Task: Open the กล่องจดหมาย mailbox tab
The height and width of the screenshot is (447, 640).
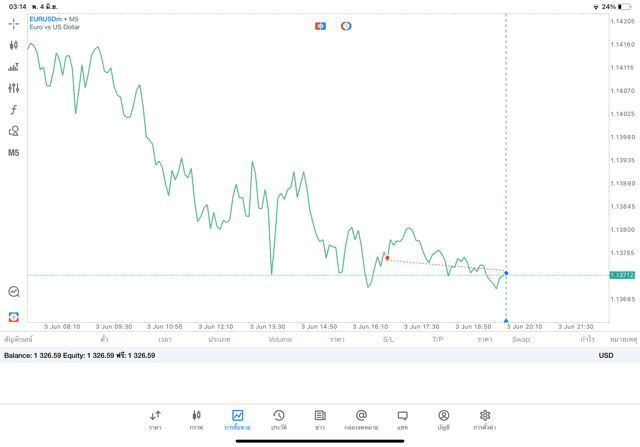Action: pos(361,419)
